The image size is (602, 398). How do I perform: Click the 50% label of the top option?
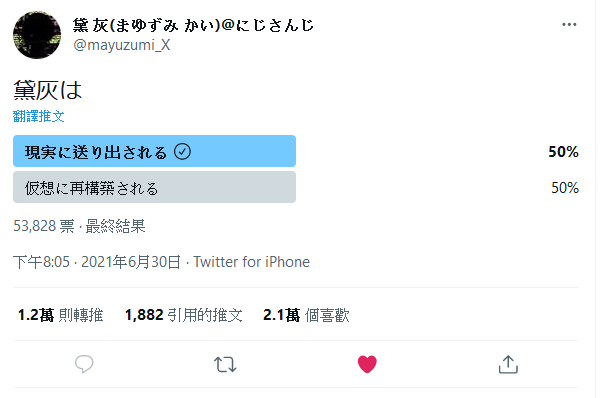point(563,152)
